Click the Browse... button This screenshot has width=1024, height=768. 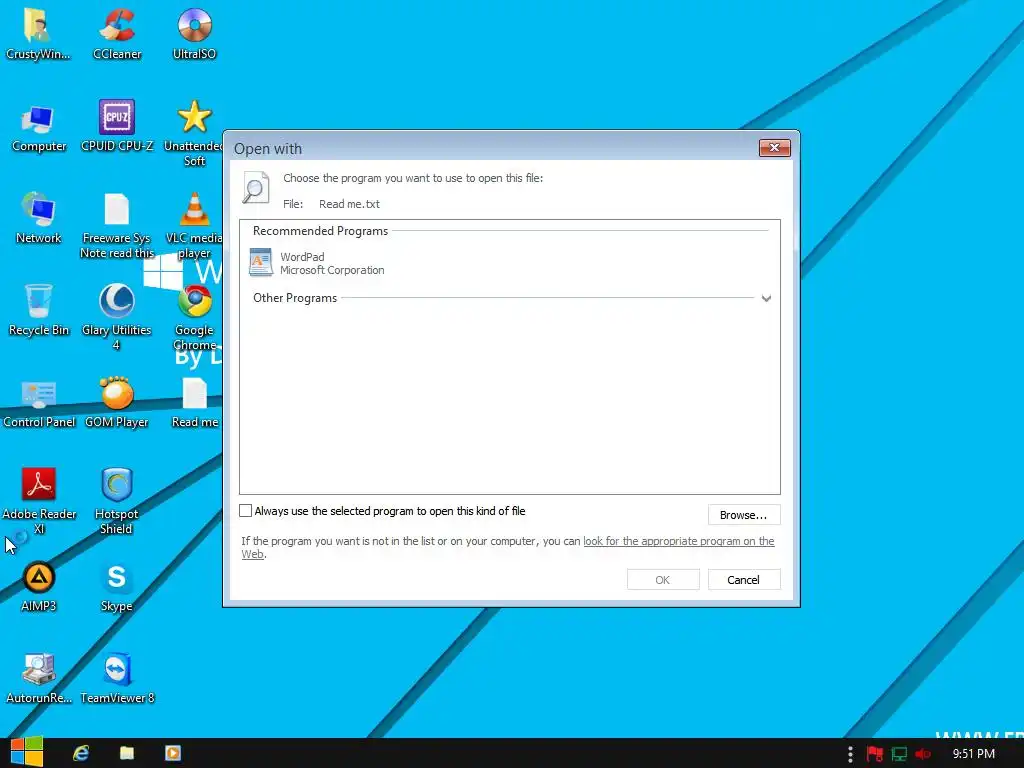tap(744, 515)
